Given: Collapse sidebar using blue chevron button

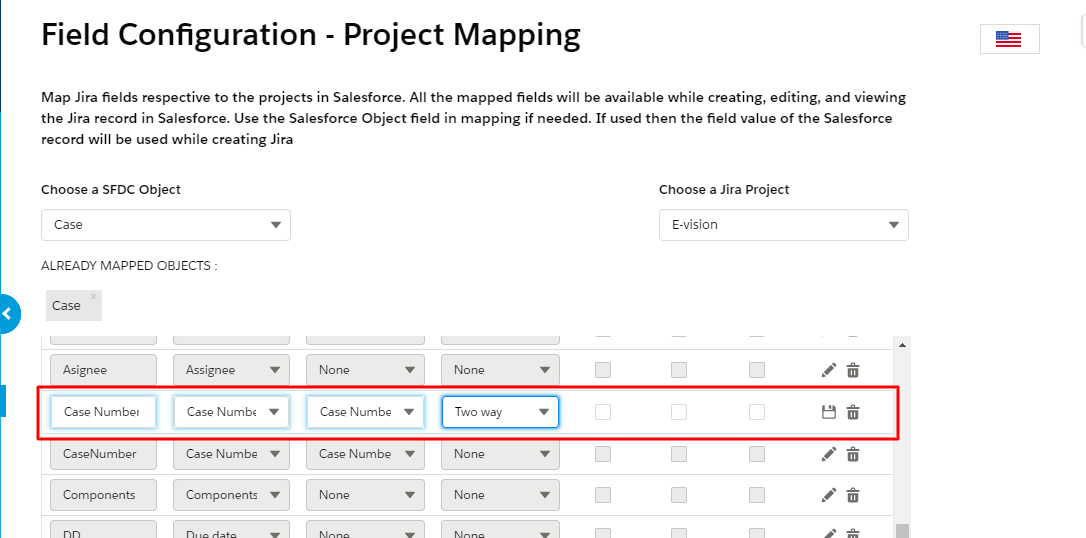Looking at the screenshot, I should 8,314.
